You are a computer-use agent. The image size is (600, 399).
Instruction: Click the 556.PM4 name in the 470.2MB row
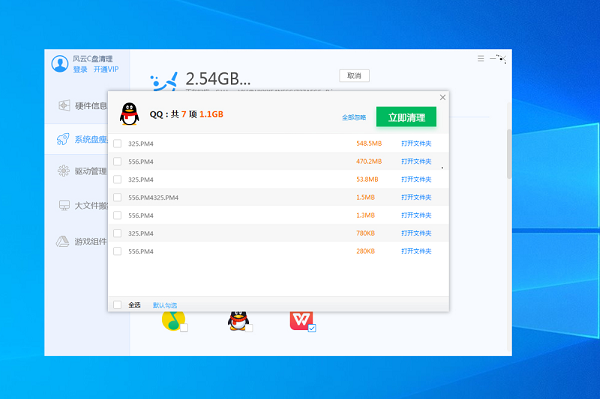tap(141, 162)
